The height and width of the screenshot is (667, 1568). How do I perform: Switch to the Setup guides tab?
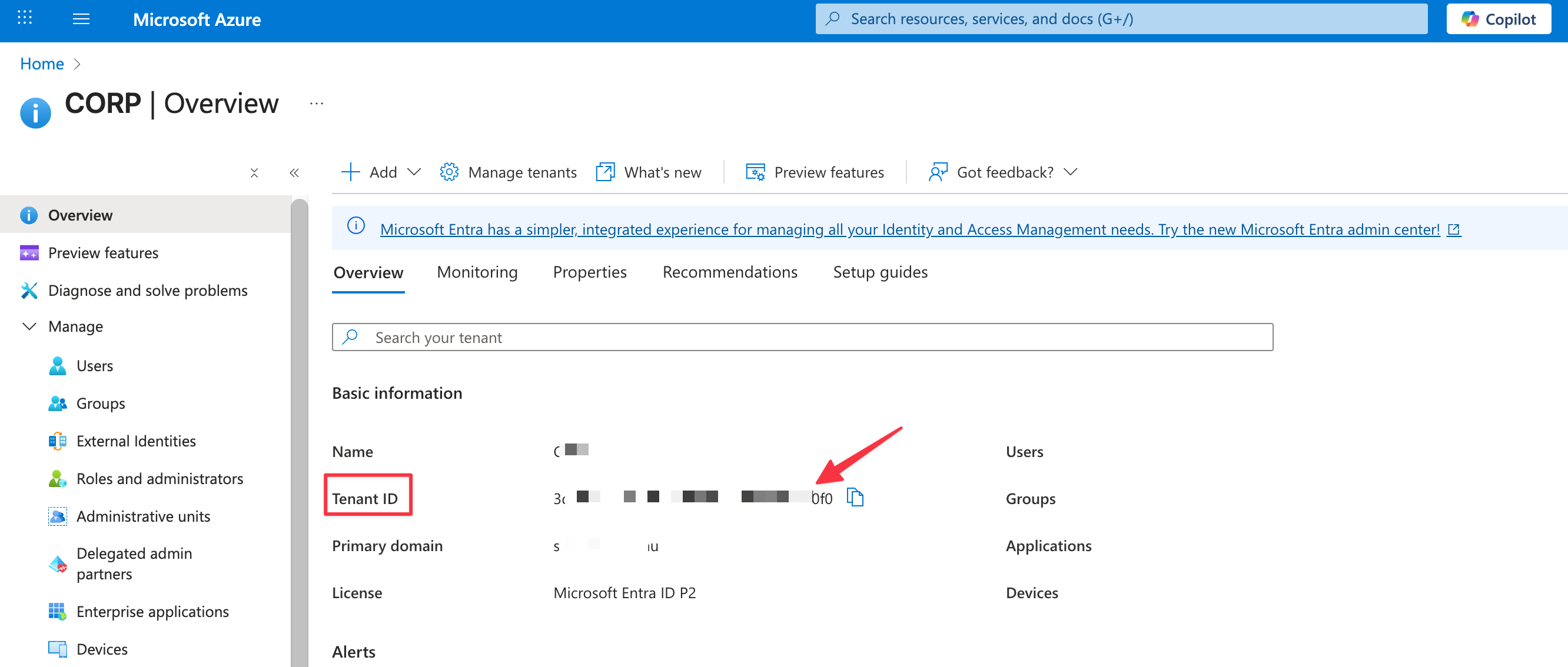click(880, 272)
